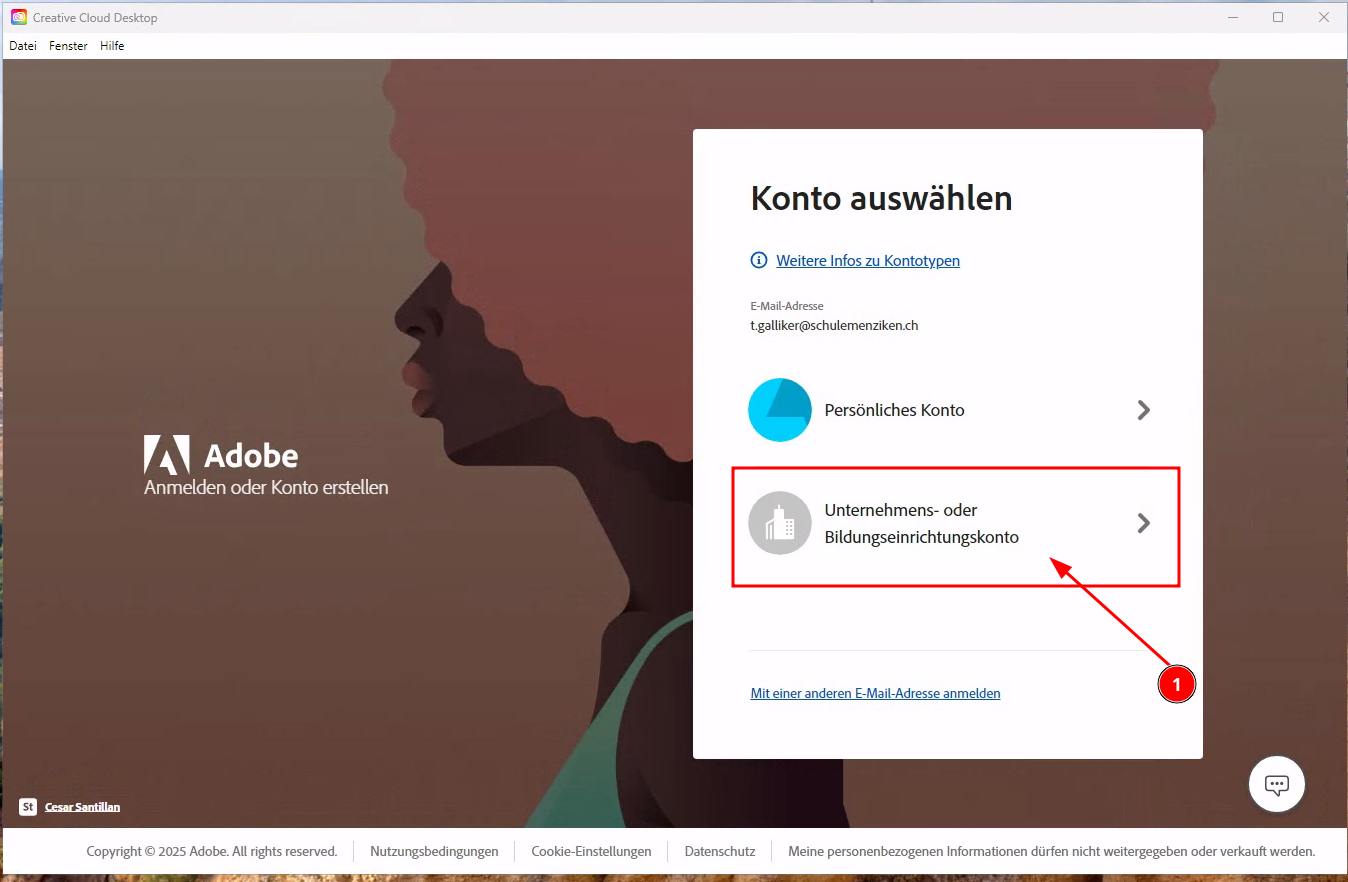Click the Datenschutz footer link

click(x=719, y=852)
